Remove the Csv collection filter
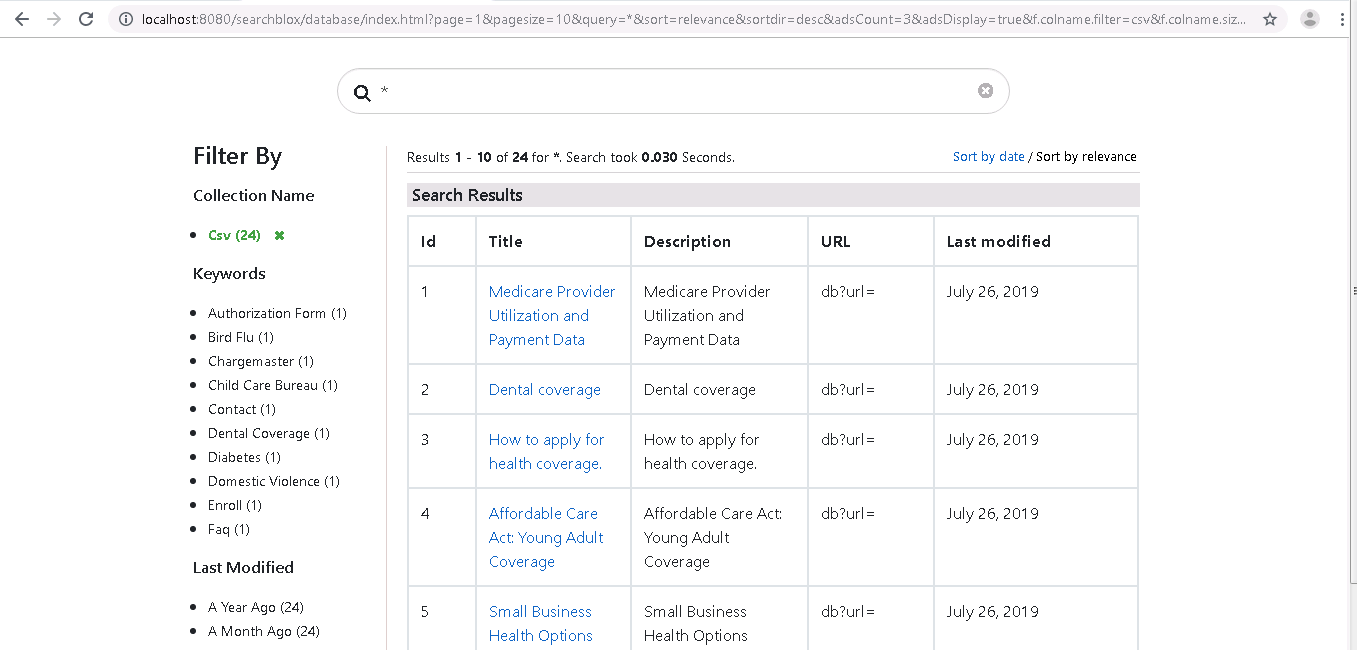Screen dimensions: 1357x650 [280, 236]
